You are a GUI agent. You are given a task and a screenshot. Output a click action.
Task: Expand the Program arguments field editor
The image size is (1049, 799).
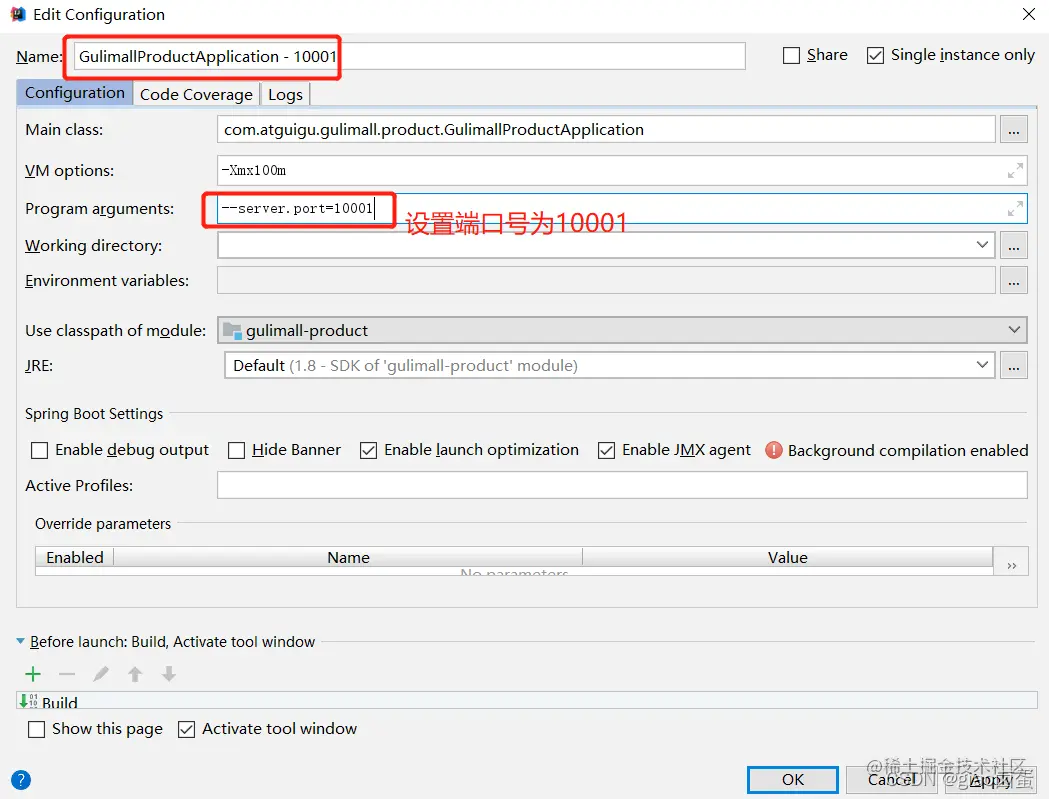point(1015,209)
